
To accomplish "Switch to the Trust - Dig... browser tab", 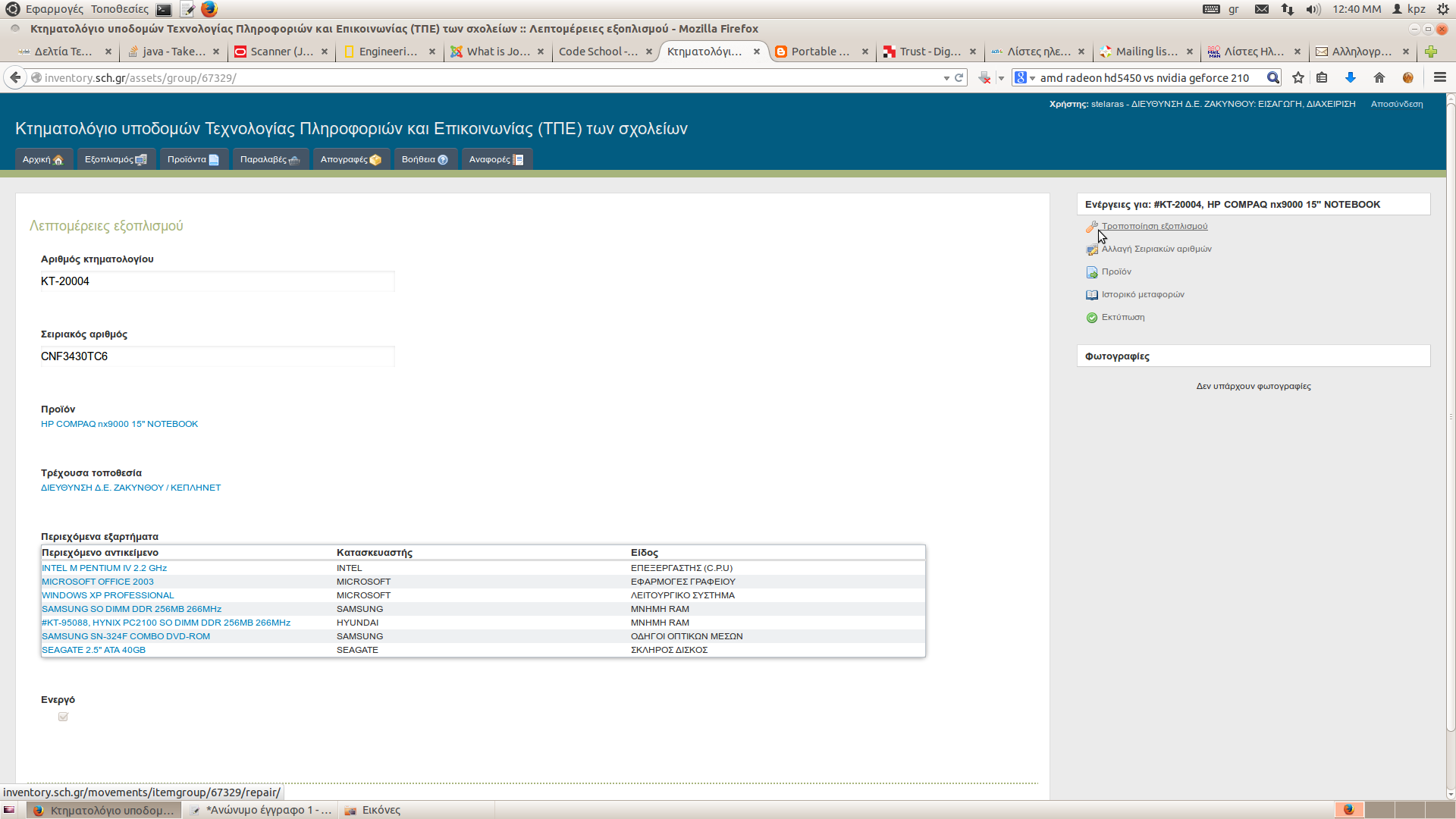I will pyautogui.click(x=930, y=52).
